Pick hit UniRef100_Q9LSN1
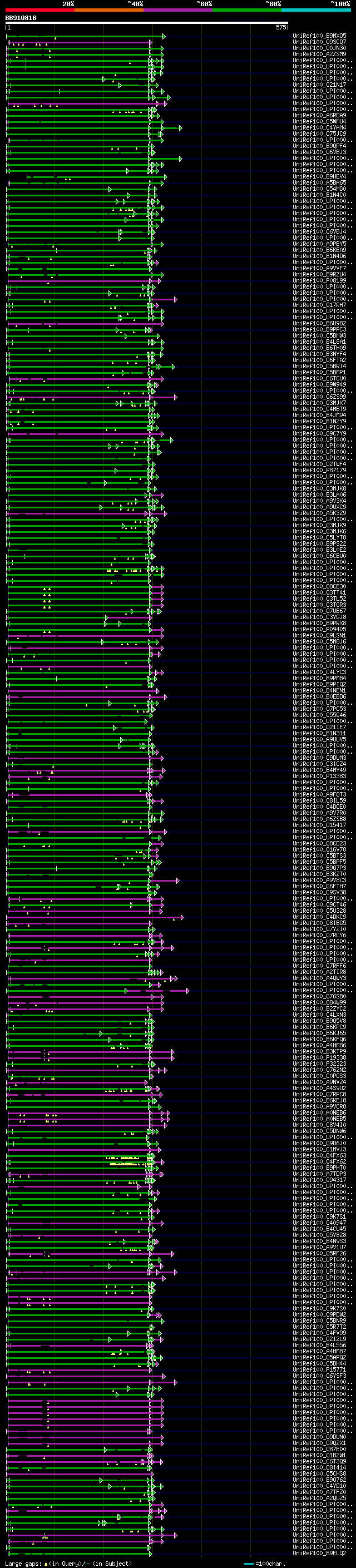 [x=319, y=635]
